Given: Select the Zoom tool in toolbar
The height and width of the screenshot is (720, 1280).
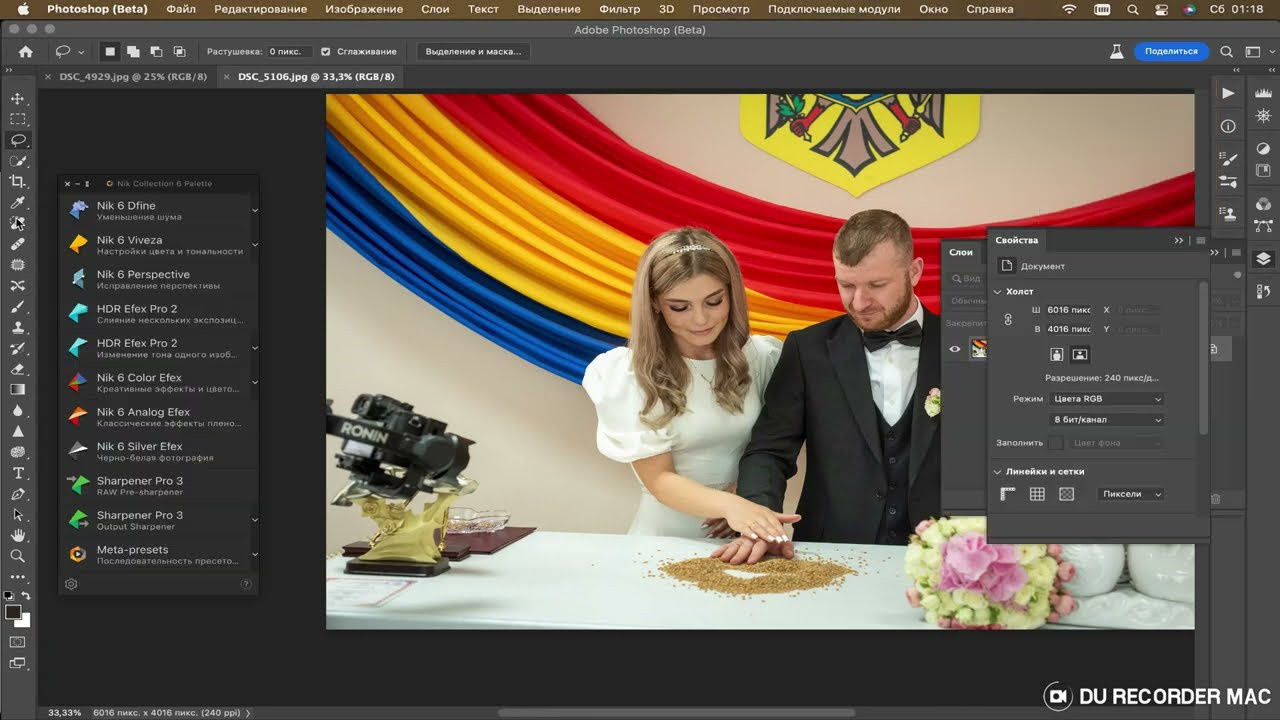Looking at the screenshot, I should (x=17, y=556).
